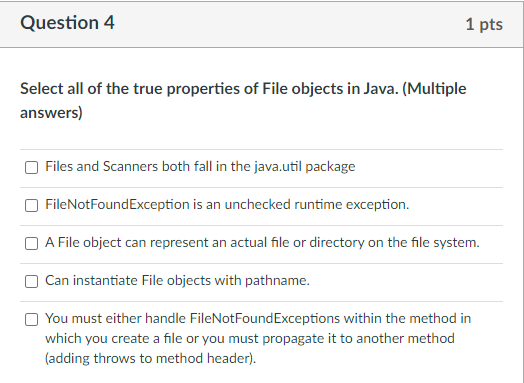The height and width of the screenshot is (383, 524).
Task: Click the 'Select all of the true properties' prompt
Action: (x=243, y=100)
